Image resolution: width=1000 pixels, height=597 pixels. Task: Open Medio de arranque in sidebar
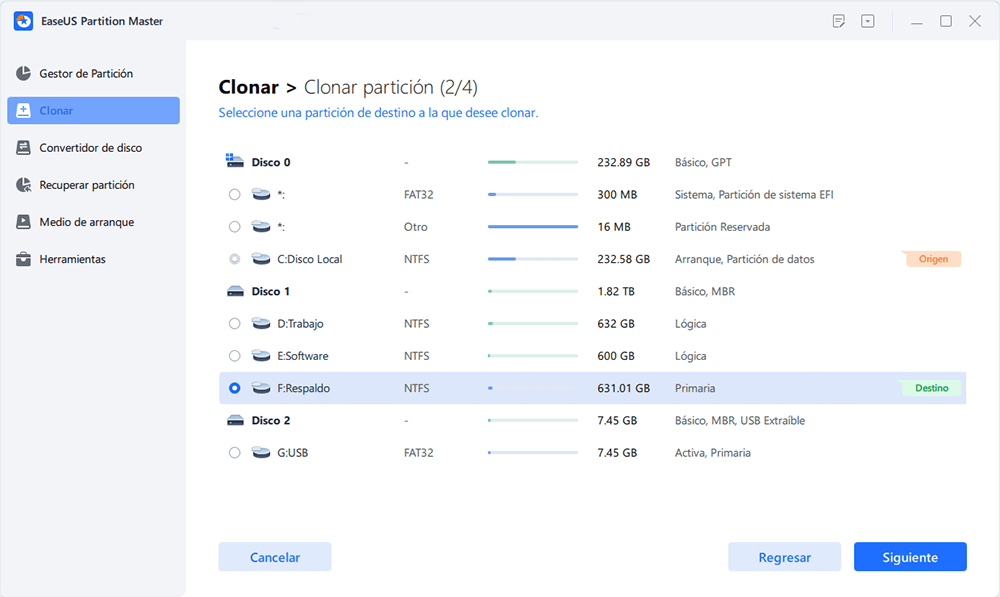94,222
